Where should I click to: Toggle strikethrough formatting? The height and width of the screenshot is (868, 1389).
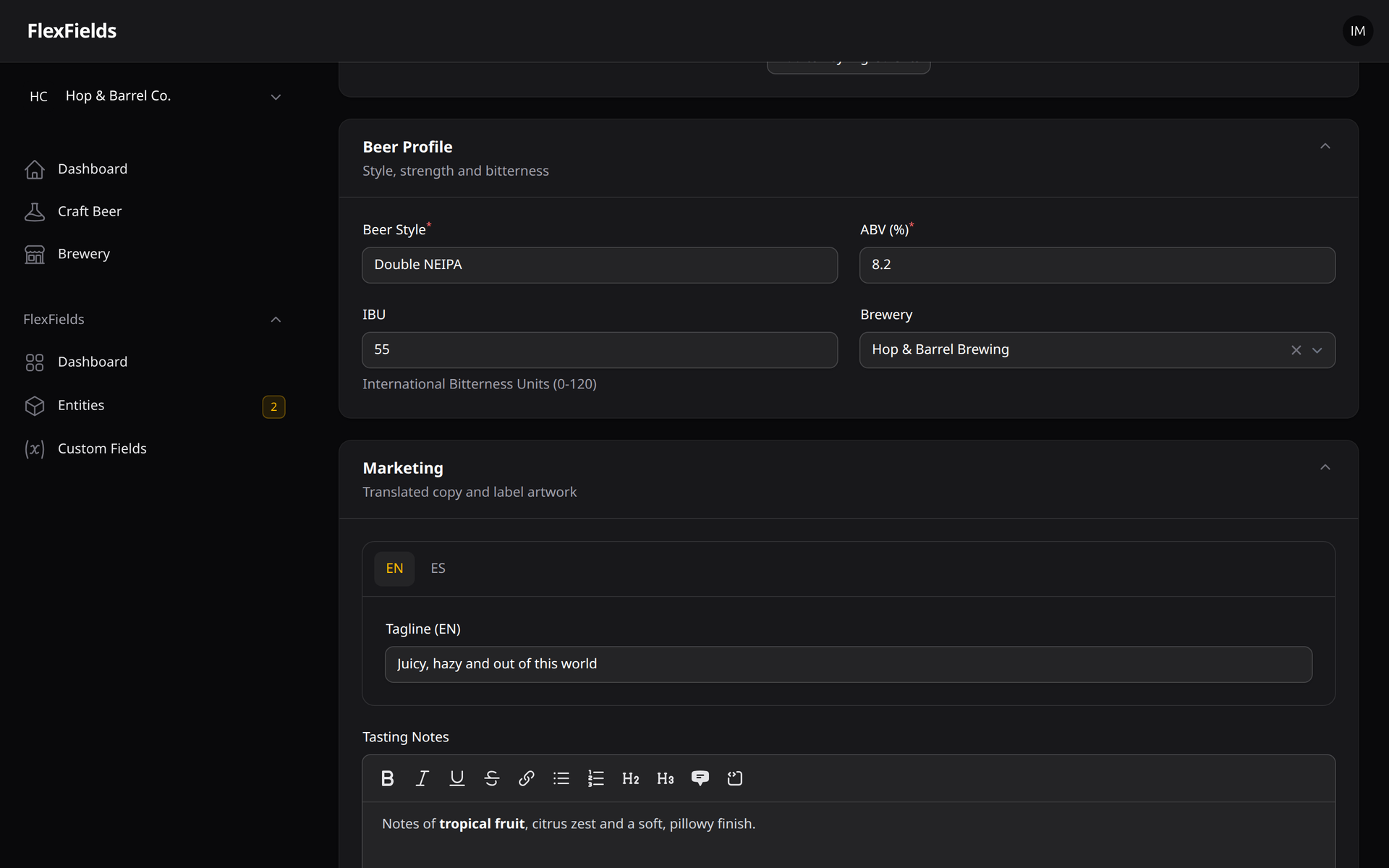[x=491, y=778]
